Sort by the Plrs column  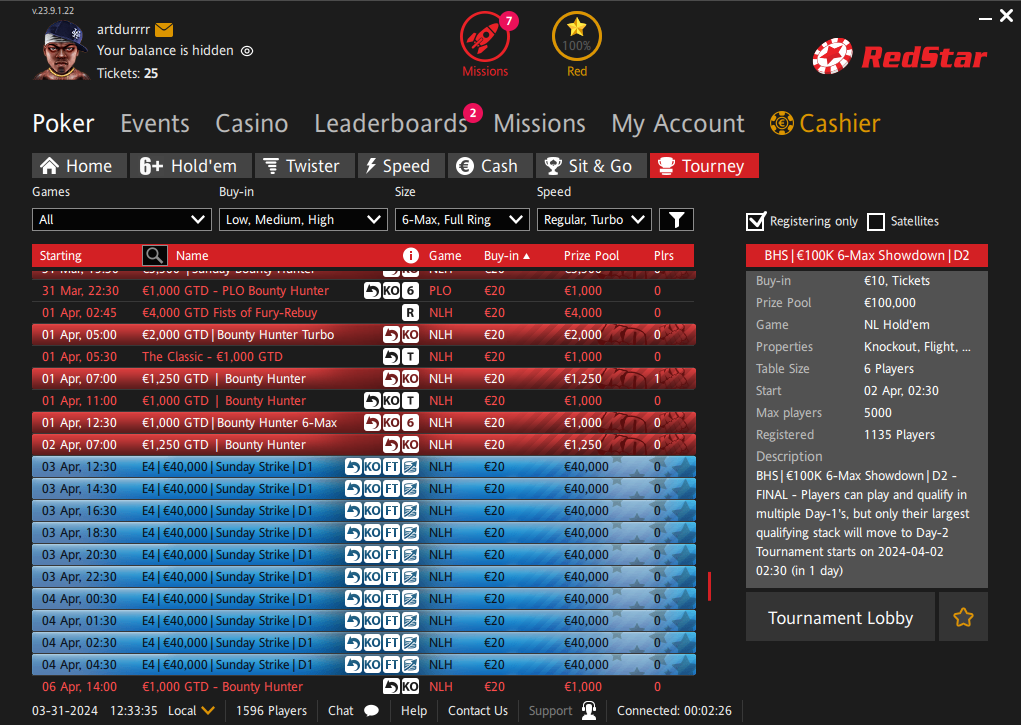point(664,256)
